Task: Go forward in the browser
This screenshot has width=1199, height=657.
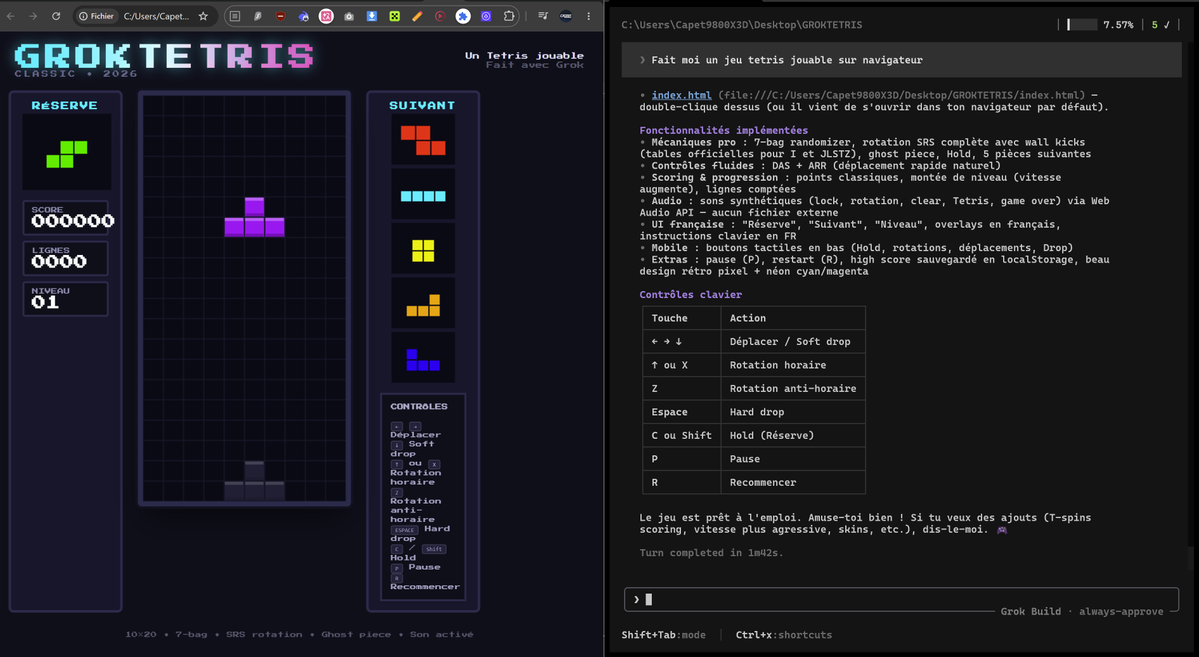Action: 33,16
